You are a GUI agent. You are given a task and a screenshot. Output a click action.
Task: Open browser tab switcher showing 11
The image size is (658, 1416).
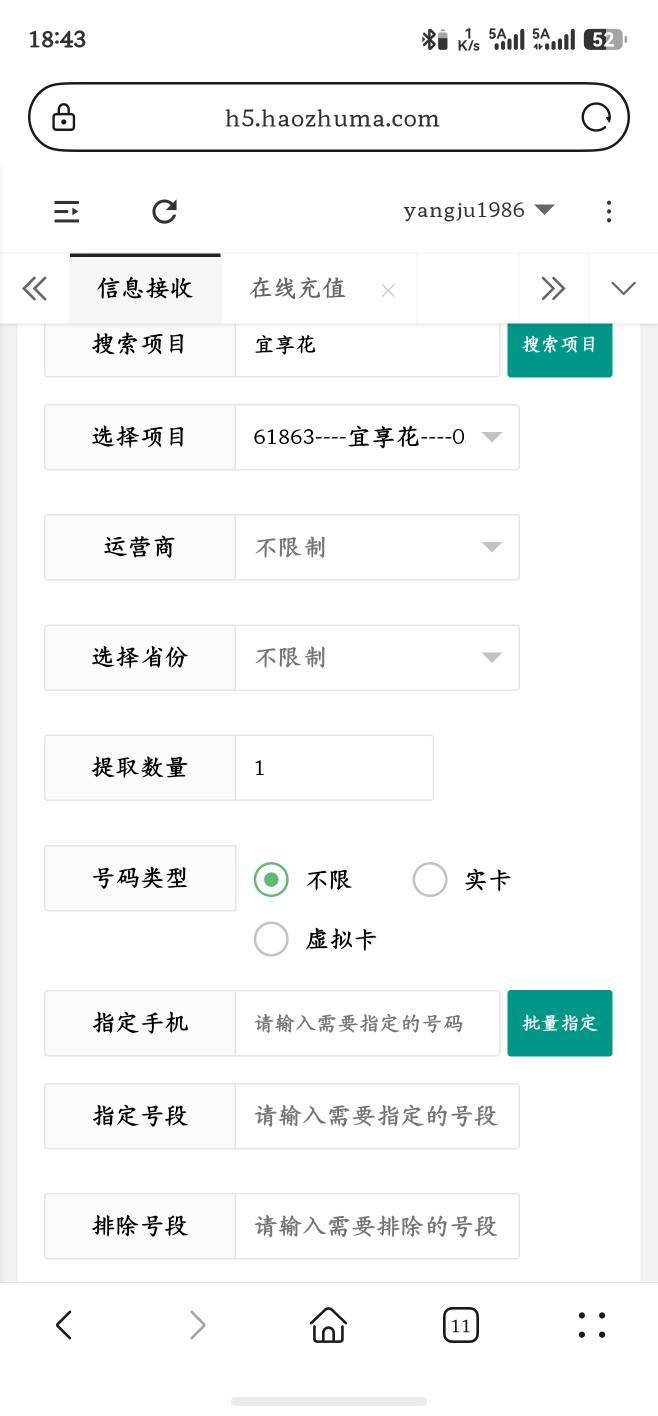(x=460, y=1326)
